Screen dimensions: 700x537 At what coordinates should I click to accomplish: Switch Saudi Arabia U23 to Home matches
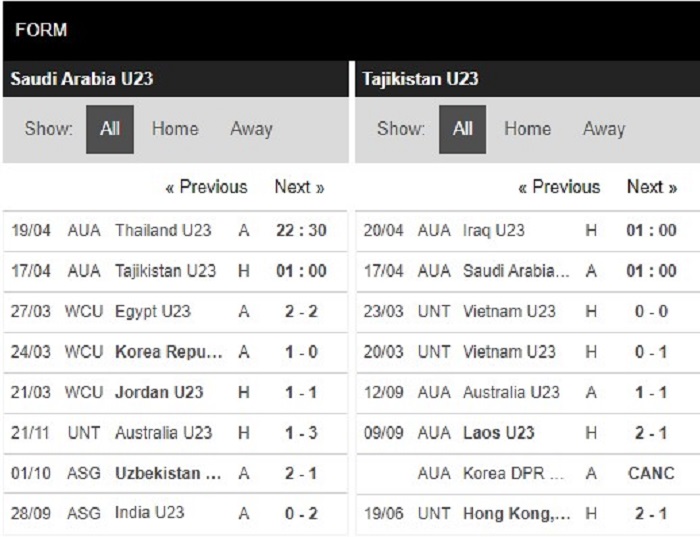click(x=175, y=129)
